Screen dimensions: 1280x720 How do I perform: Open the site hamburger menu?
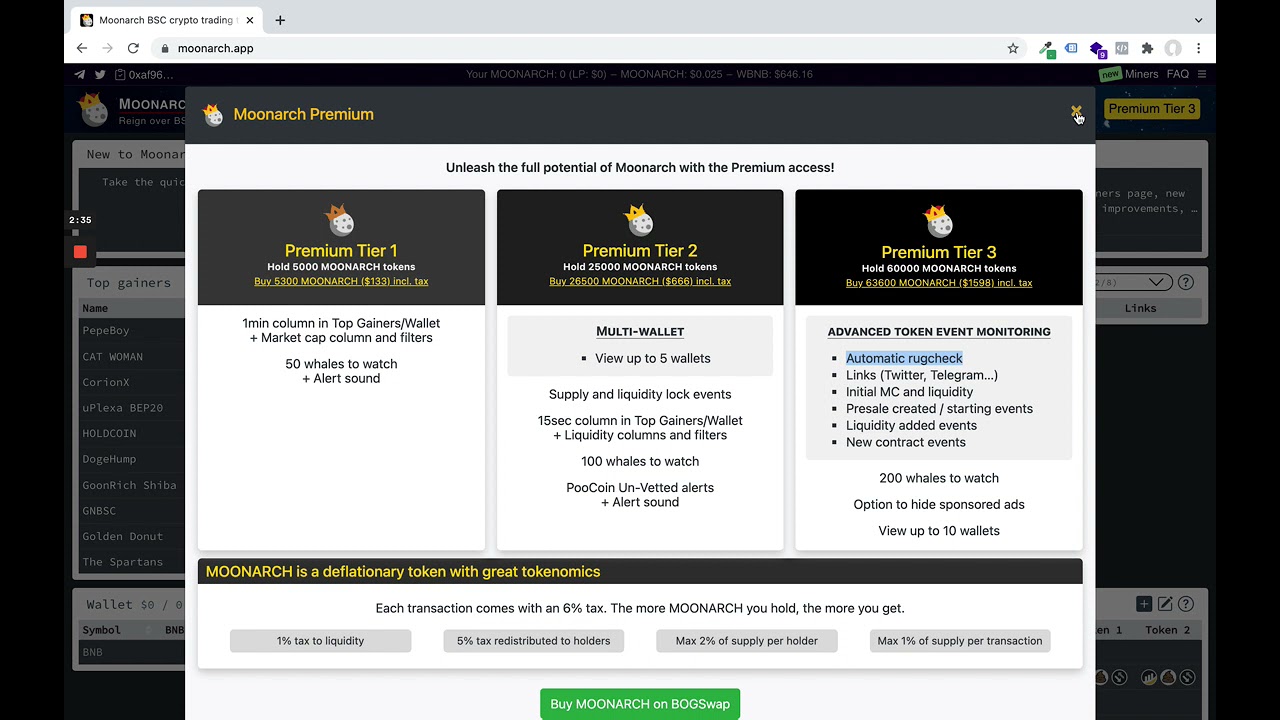[x=1202, y=74]
